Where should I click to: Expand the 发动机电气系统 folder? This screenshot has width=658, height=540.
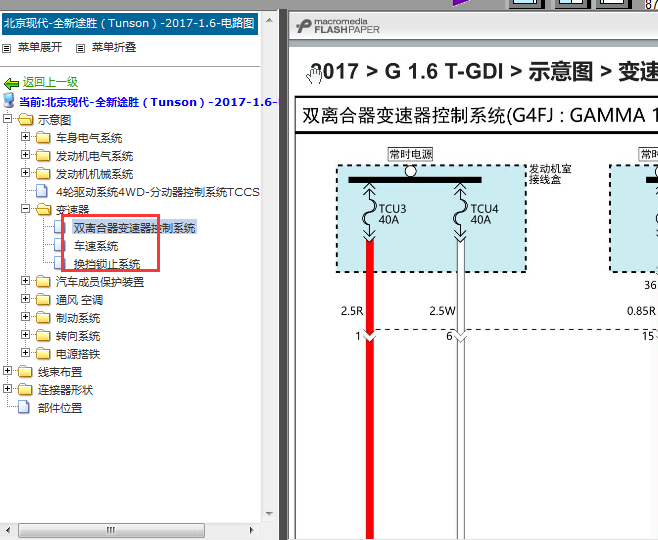pyautogui.click(x=26, y=156)
